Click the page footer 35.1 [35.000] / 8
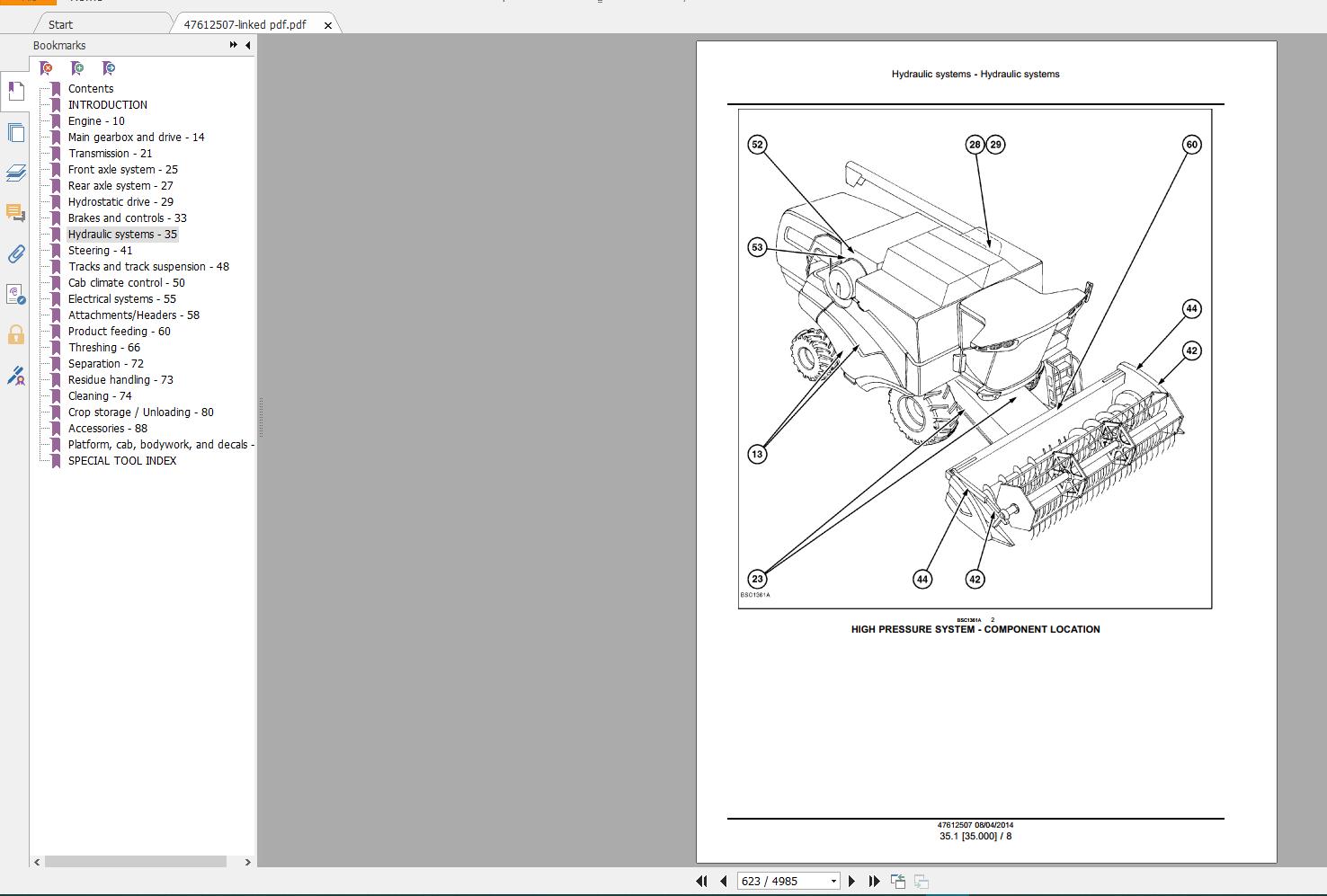Screen dimensions: 1327x896 point(975,836)
